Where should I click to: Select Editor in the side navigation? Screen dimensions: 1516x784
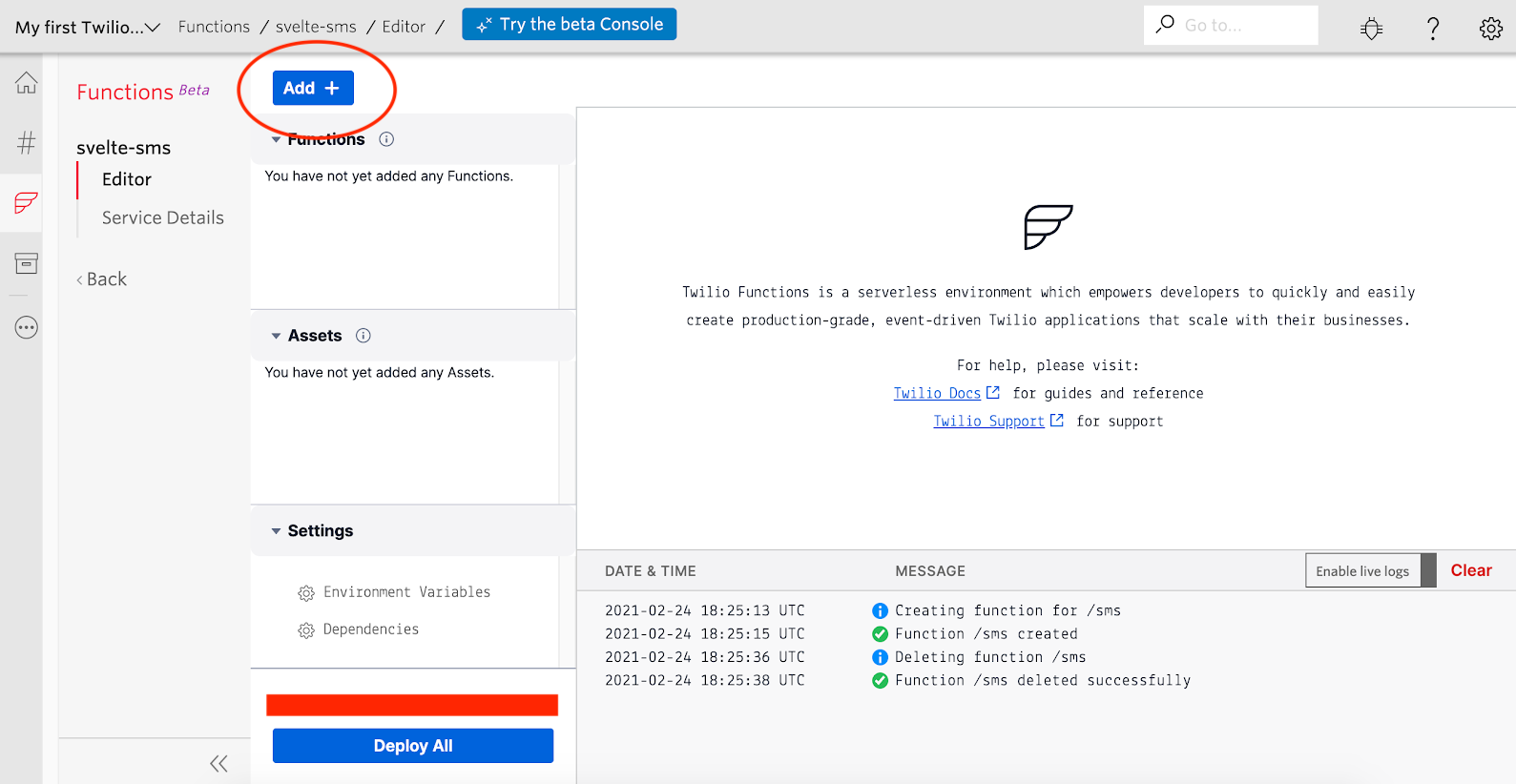[127, 179]
